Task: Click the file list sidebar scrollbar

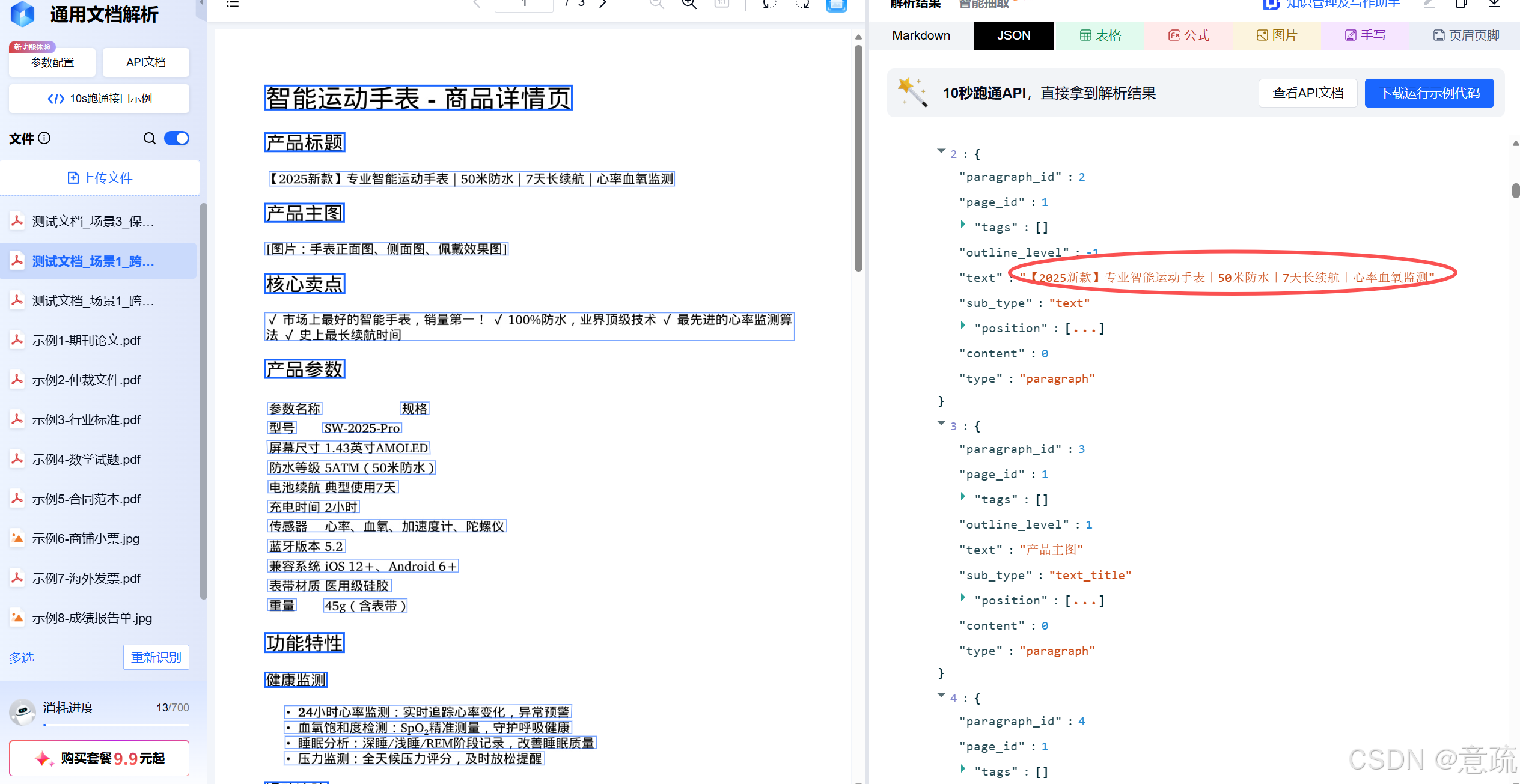Action: 203,401
